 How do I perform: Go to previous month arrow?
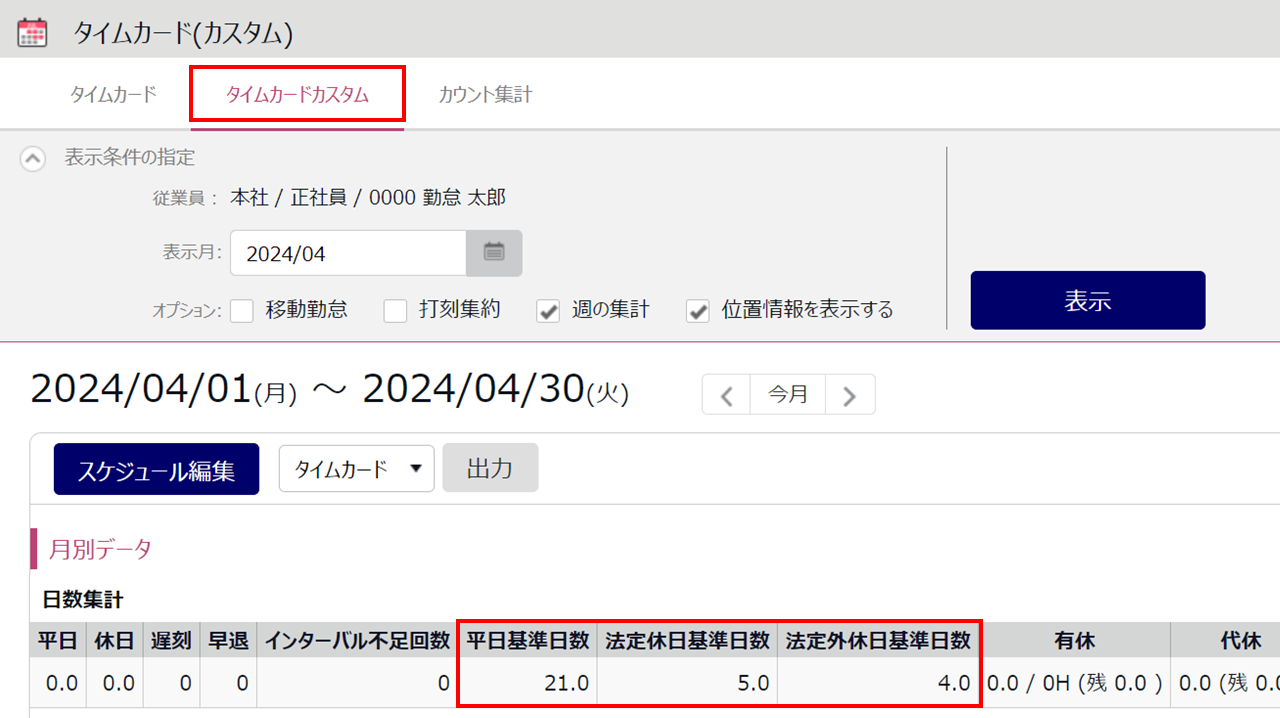coord(727,395)
